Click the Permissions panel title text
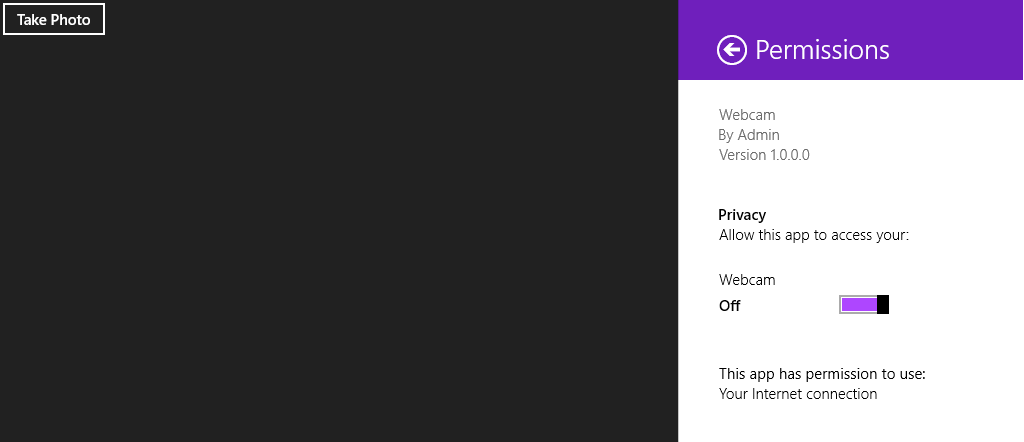1024x442 pixels. (822, 50)
